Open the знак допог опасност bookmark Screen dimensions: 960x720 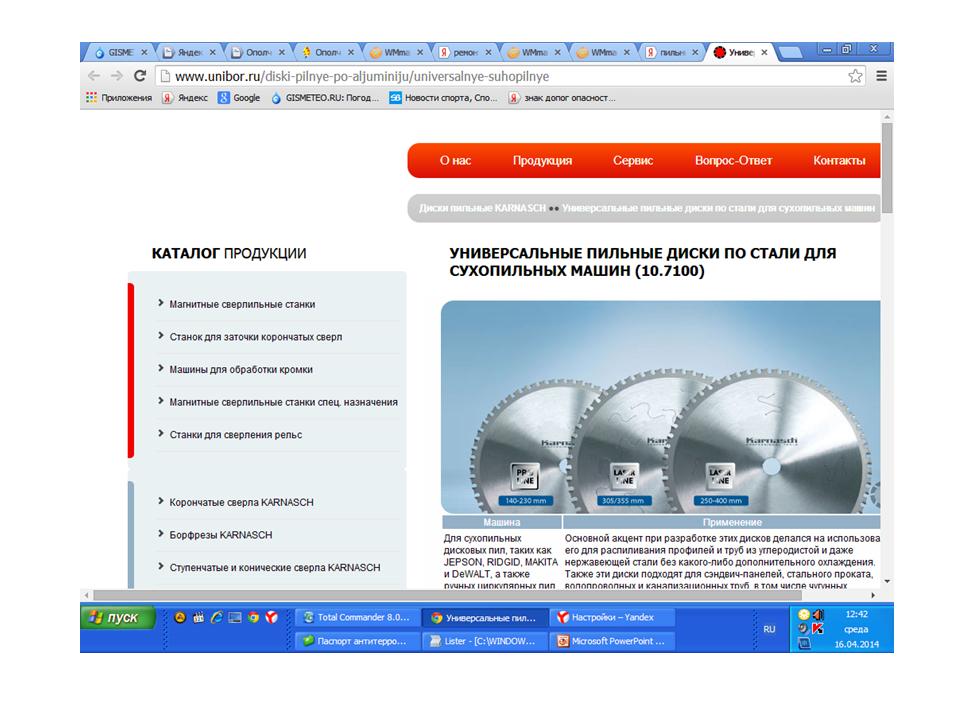click(x=563, y=97)
